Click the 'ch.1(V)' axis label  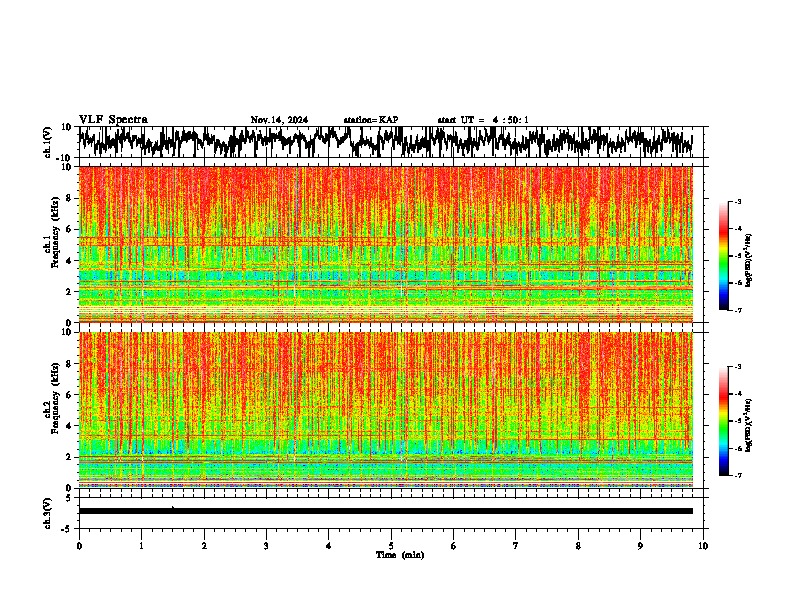48,142
